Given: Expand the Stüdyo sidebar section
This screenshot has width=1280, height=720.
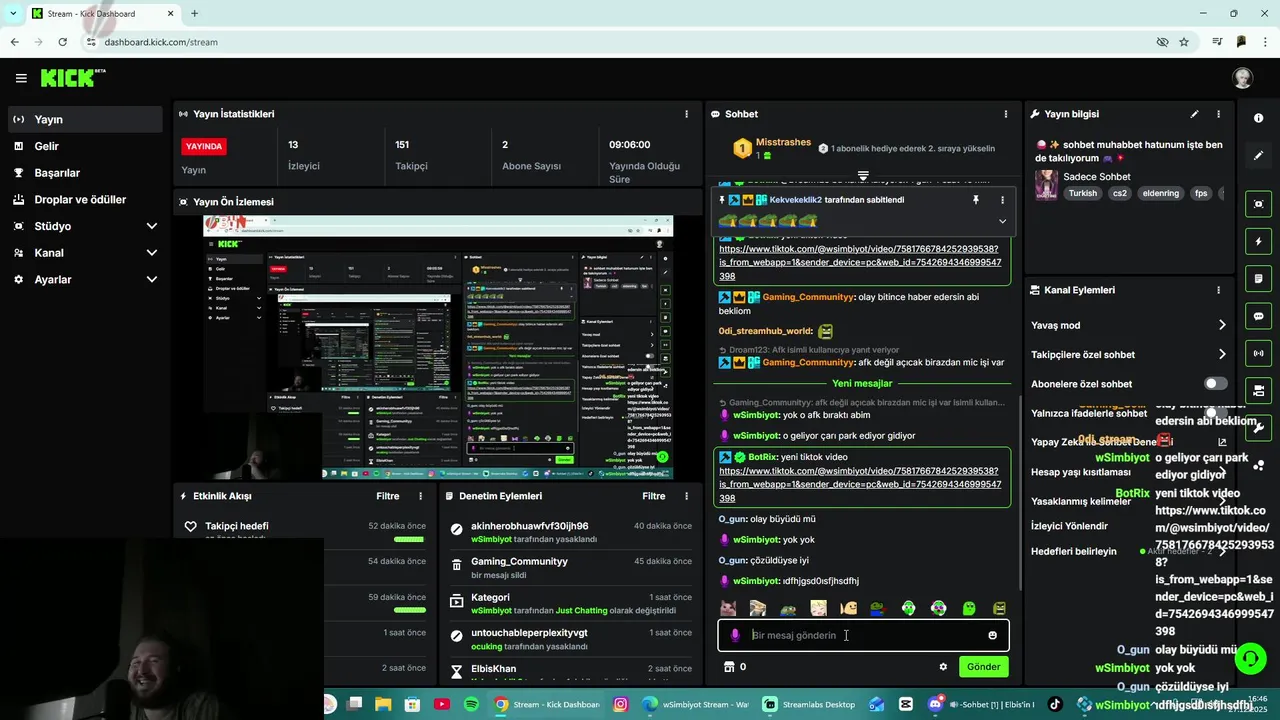Looking at the screenshot, I should point(151,226).
